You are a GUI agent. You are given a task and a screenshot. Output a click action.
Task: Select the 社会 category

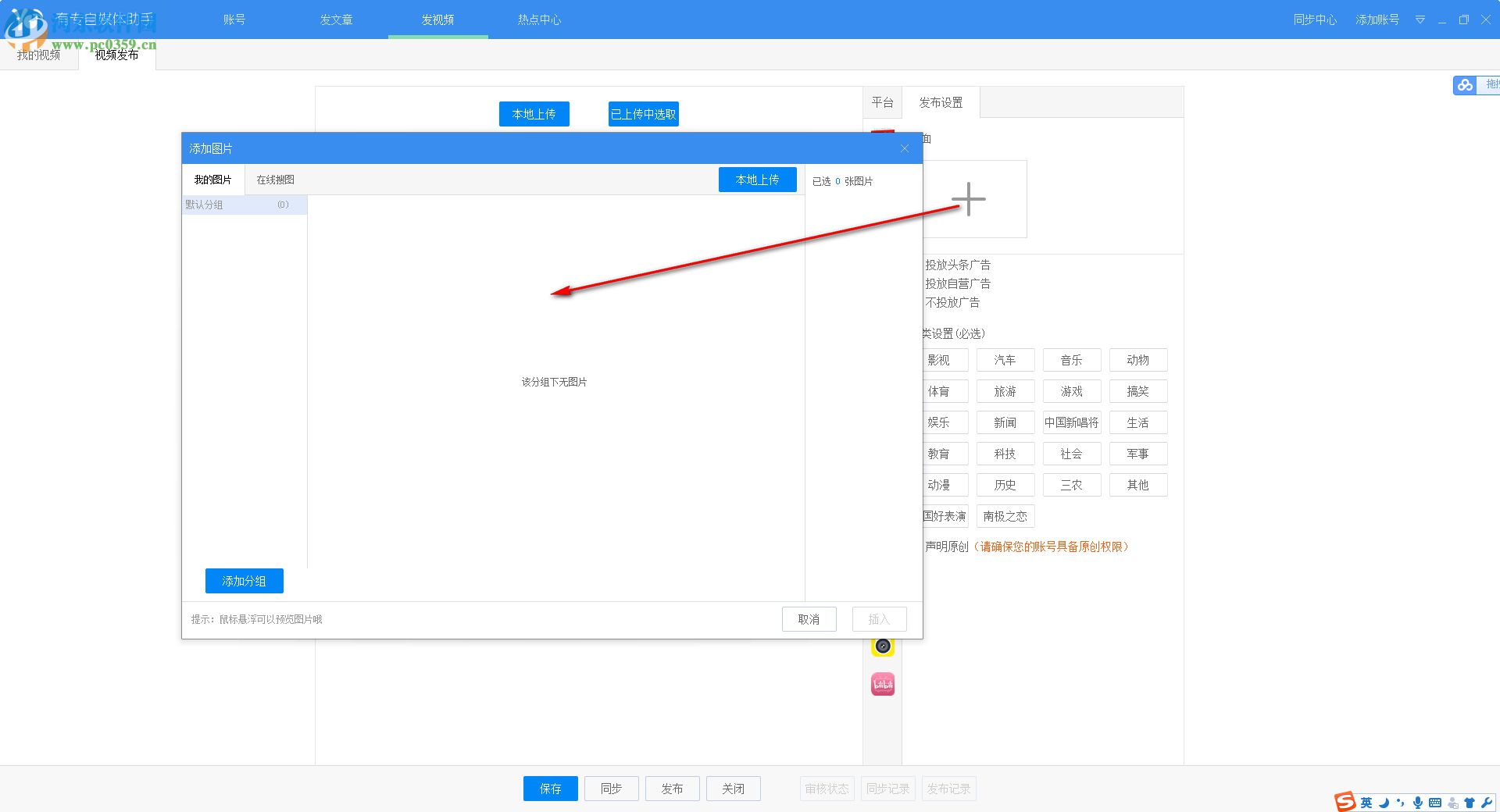[x=1072, y=454]
